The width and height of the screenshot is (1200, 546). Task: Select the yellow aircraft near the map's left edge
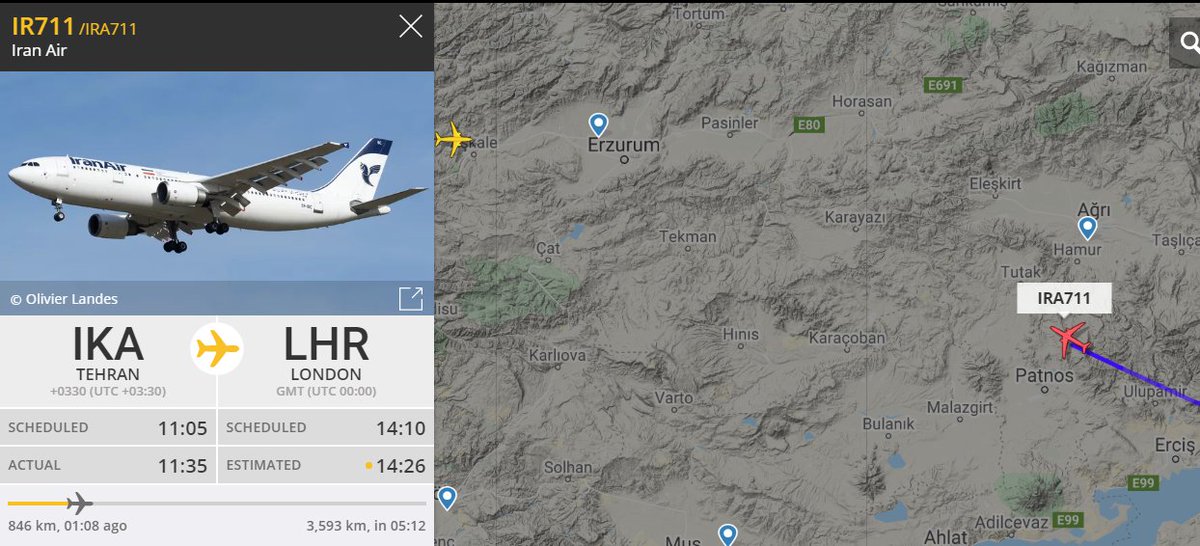[x=453, y=138]
